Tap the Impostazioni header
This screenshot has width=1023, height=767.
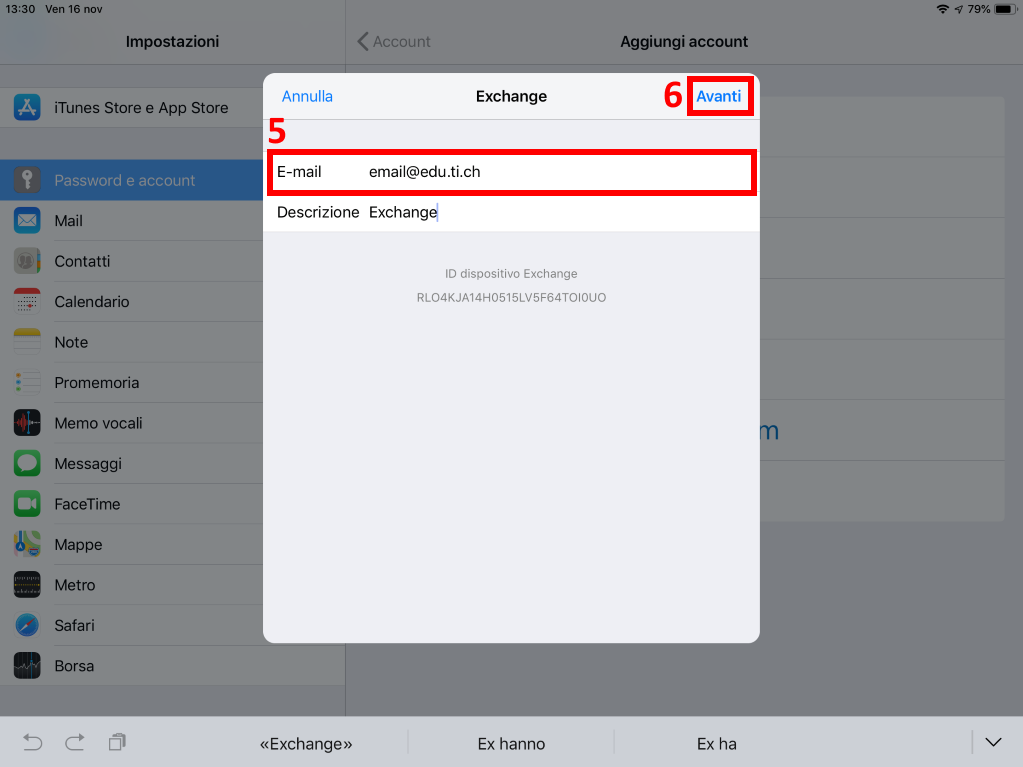pyautogui.click(x=172, y=42)
